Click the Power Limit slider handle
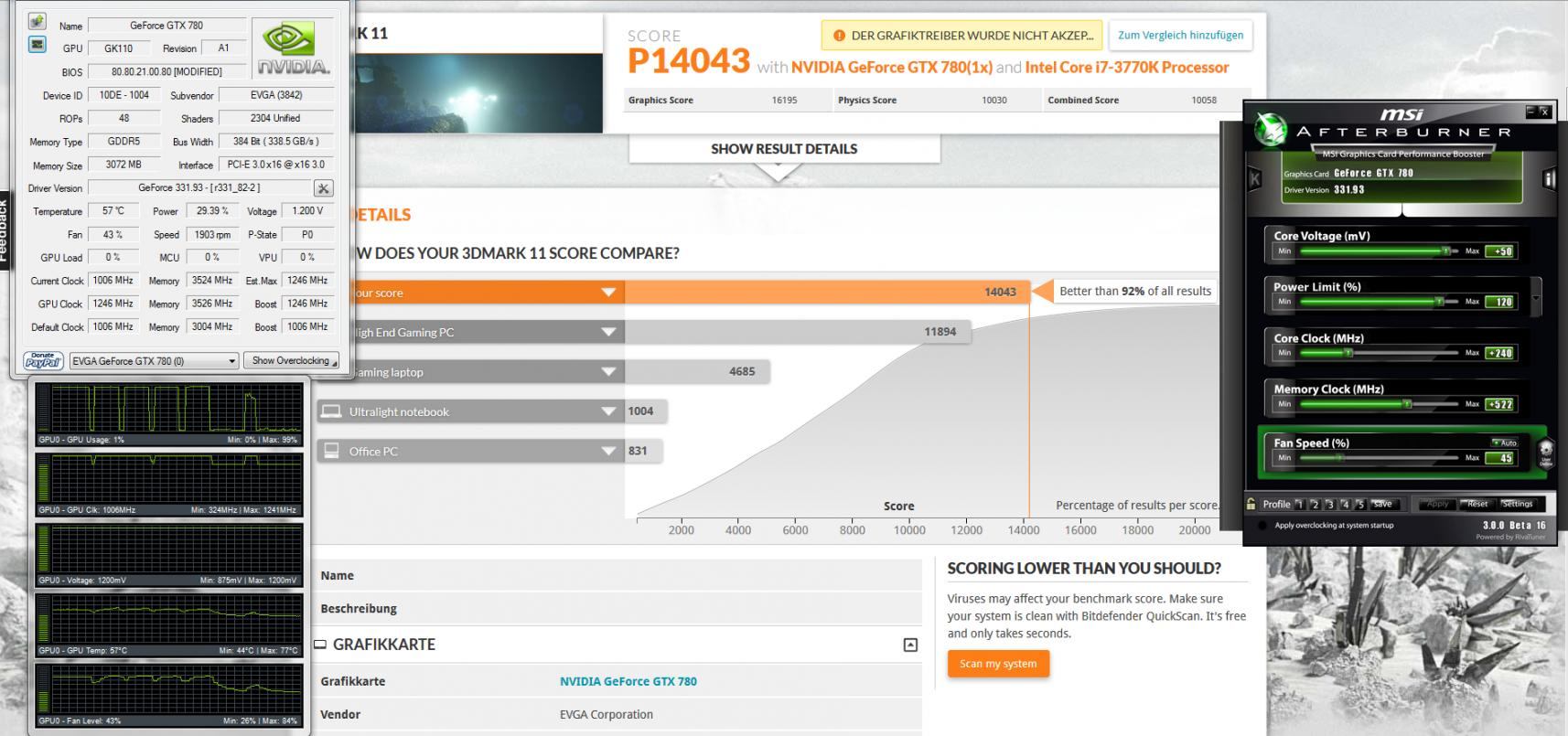1568x736 pixels. point(1439,302)
